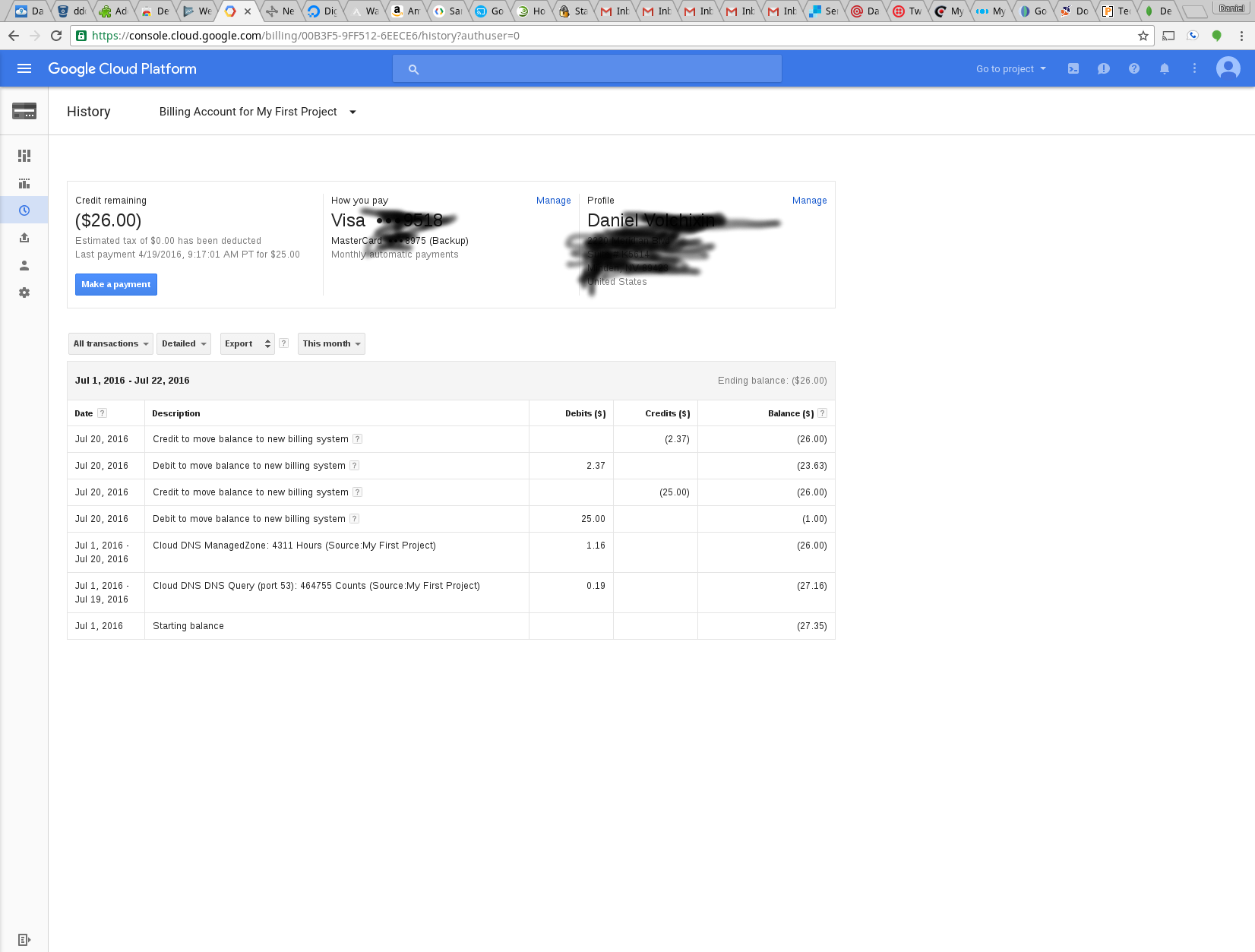Open the billing Overview dashboard icon
The width and height of the screenshot is (1255, 952).
24,156
